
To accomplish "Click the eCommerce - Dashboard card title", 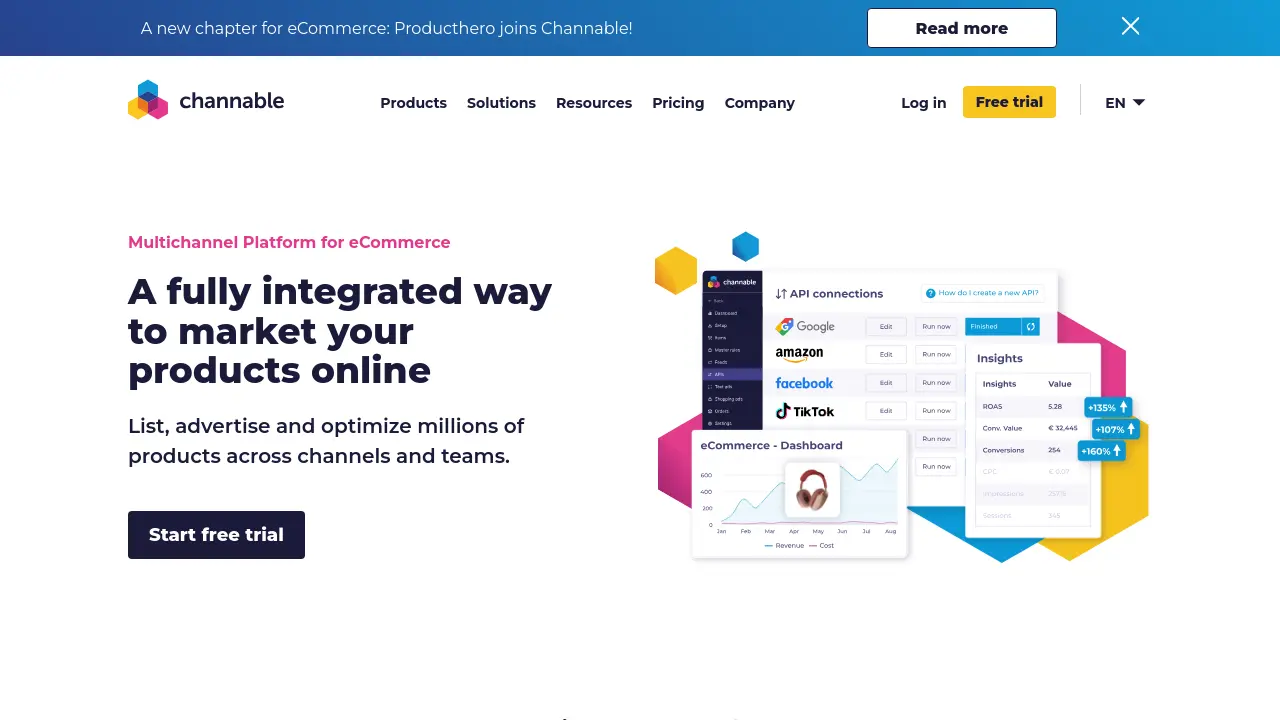I will click(x=771, y=445).
